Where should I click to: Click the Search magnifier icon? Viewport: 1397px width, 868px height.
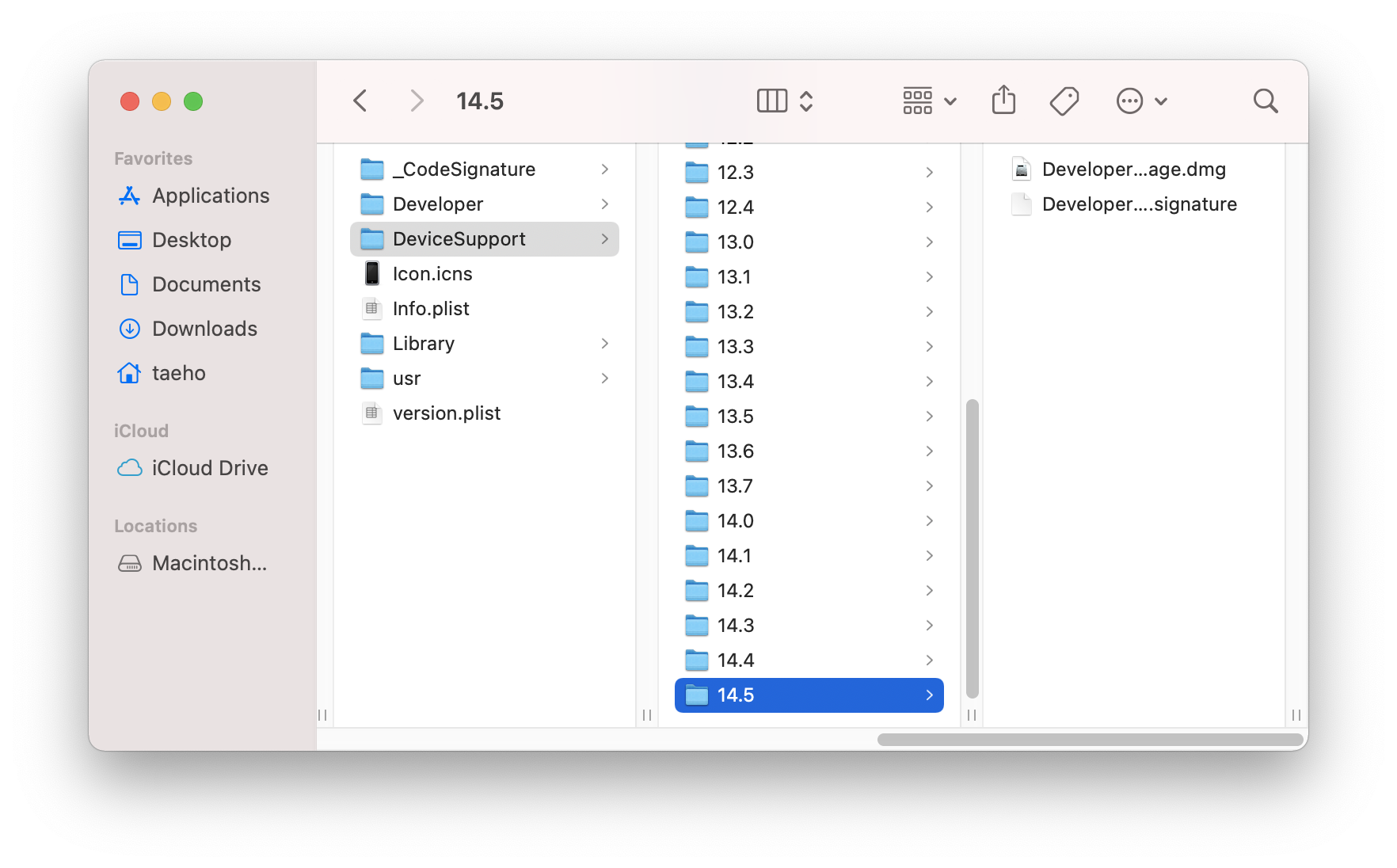coord(1266,101)
